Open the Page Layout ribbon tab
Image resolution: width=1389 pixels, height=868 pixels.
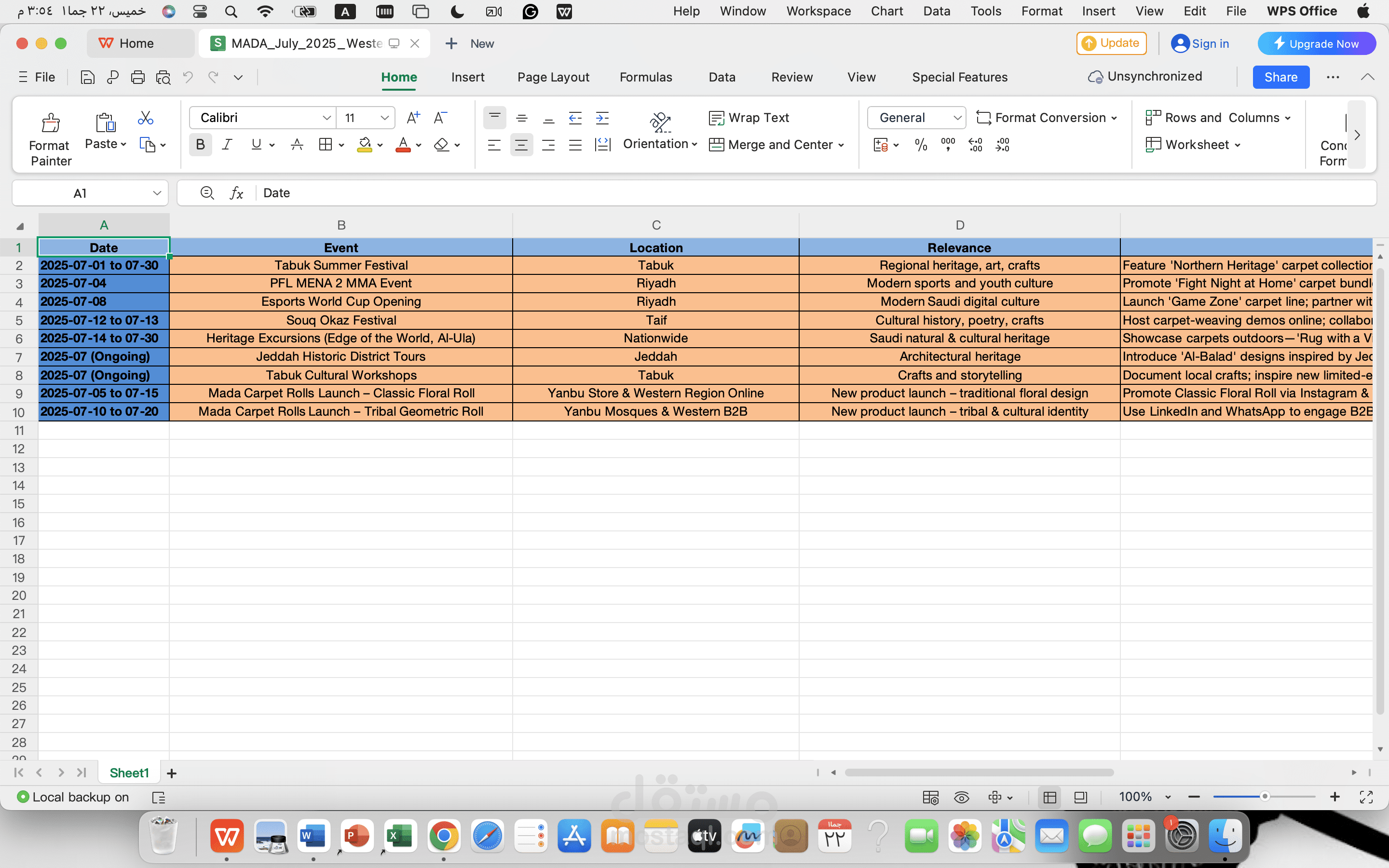[553, 77]
